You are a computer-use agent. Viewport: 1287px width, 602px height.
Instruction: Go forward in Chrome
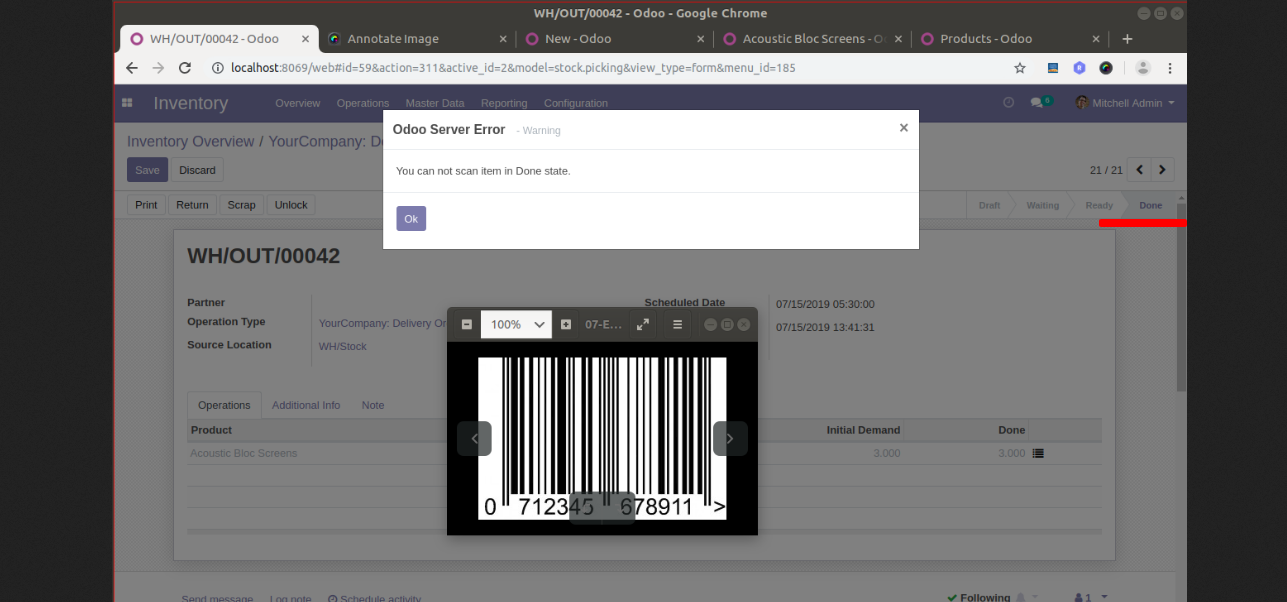(x=158, y=68)
